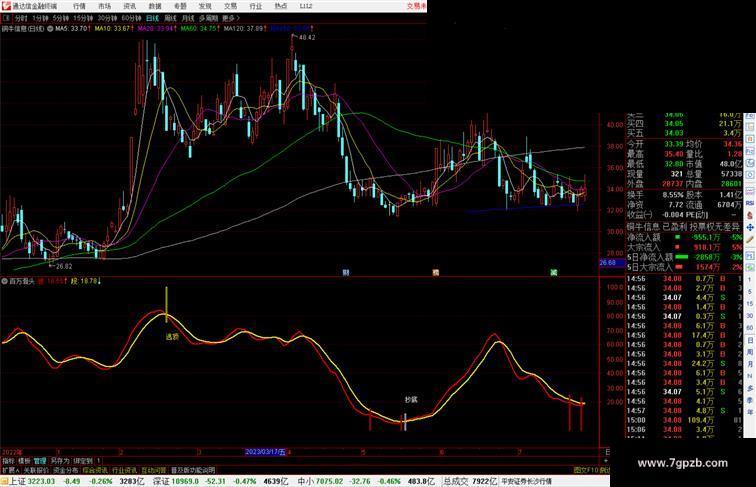Click the round icon beside MA5 label

point(50,29)
